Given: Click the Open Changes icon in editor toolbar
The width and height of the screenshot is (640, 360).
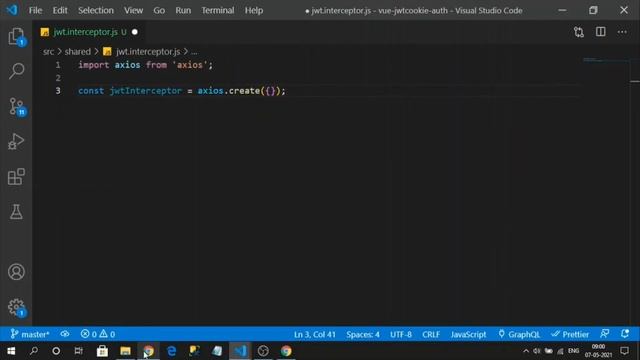Looking at the screenshot, I should tap(579, 32).
